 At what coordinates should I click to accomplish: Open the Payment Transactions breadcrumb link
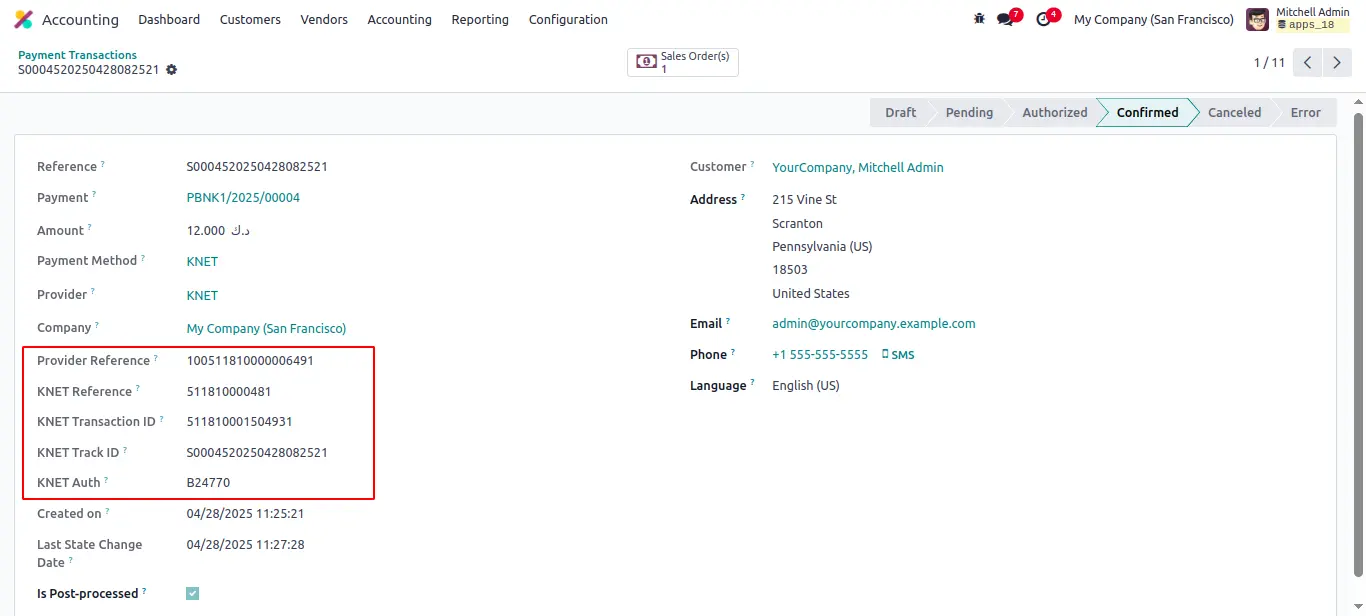click(77, 55)
